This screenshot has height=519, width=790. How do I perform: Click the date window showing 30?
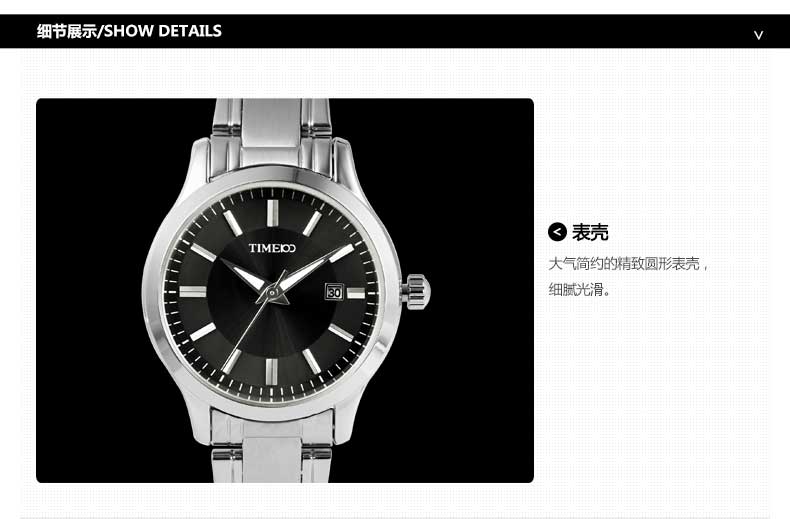pyautogui.click(x=334, y=292)
